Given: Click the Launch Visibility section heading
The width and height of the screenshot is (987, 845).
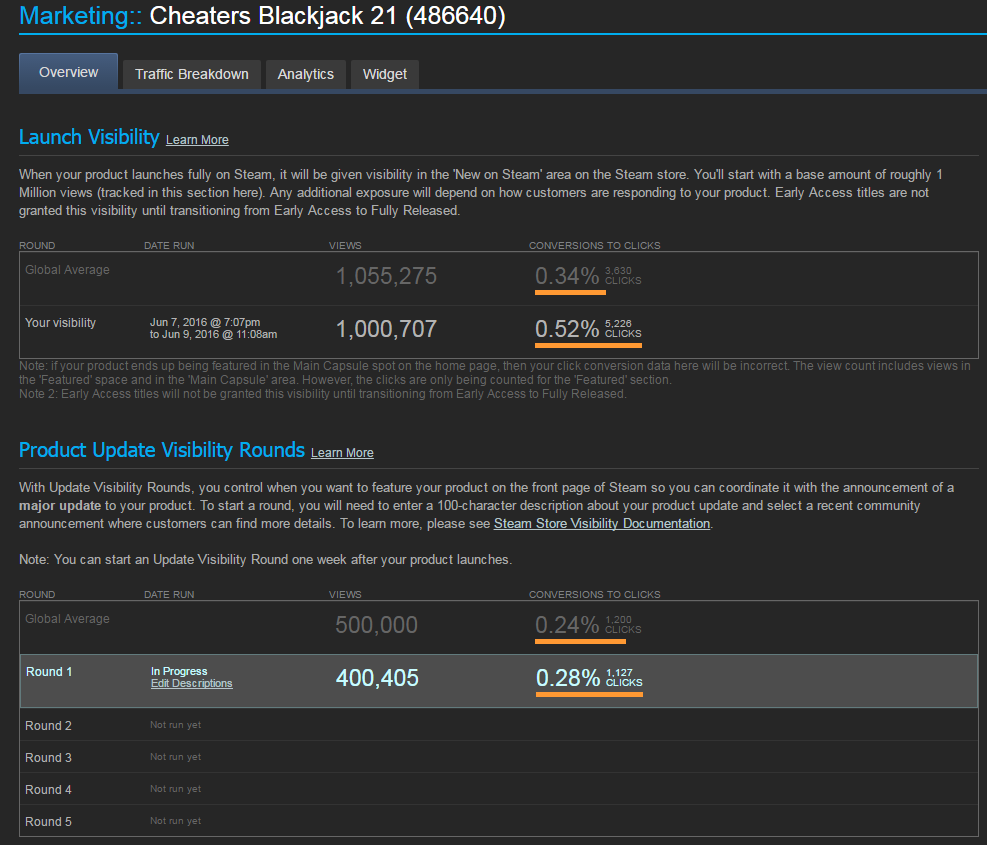Looking at the screenshot, I should click(89, 137).
